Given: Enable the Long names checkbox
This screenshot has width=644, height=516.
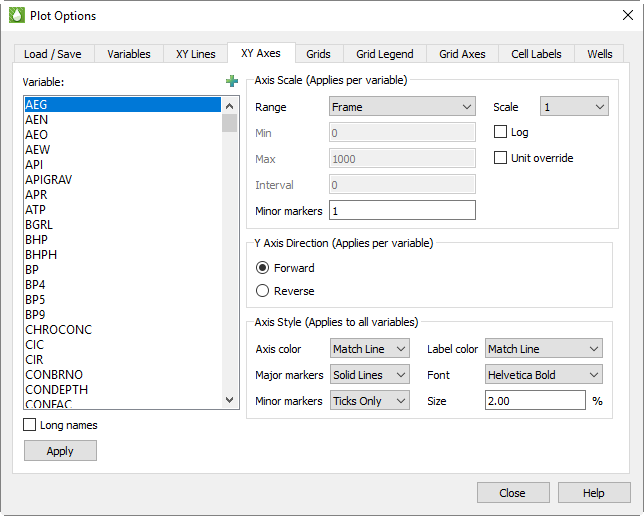Looking at the screenshot, I should point(31,425).
